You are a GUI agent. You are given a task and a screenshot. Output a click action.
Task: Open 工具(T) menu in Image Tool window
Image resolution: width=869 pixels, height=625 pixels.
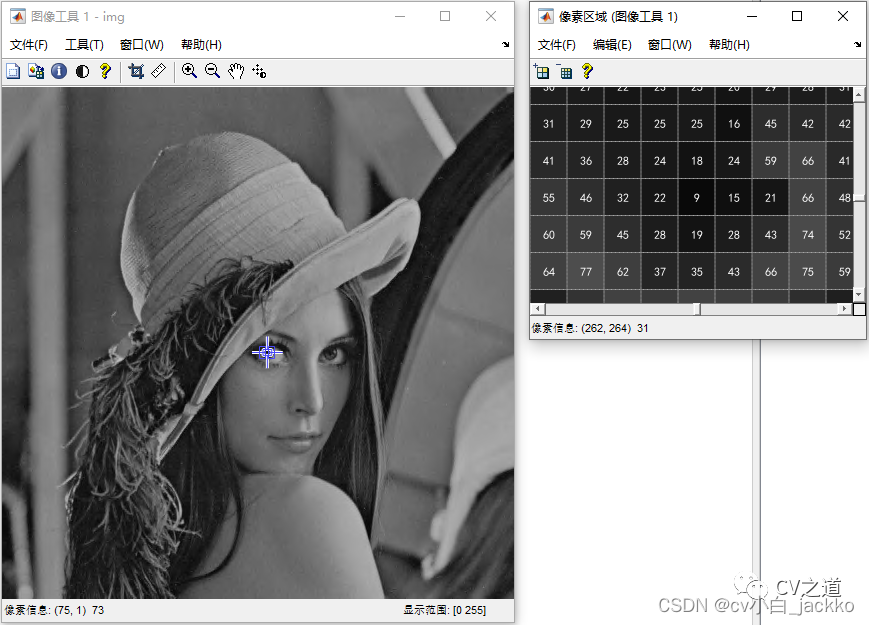(x=84, y=45)
